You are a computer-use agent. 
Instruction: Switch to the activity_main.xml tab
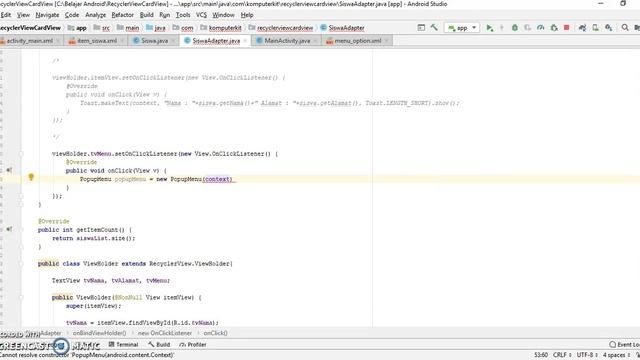pyautogui.click(x=29, y=41)
